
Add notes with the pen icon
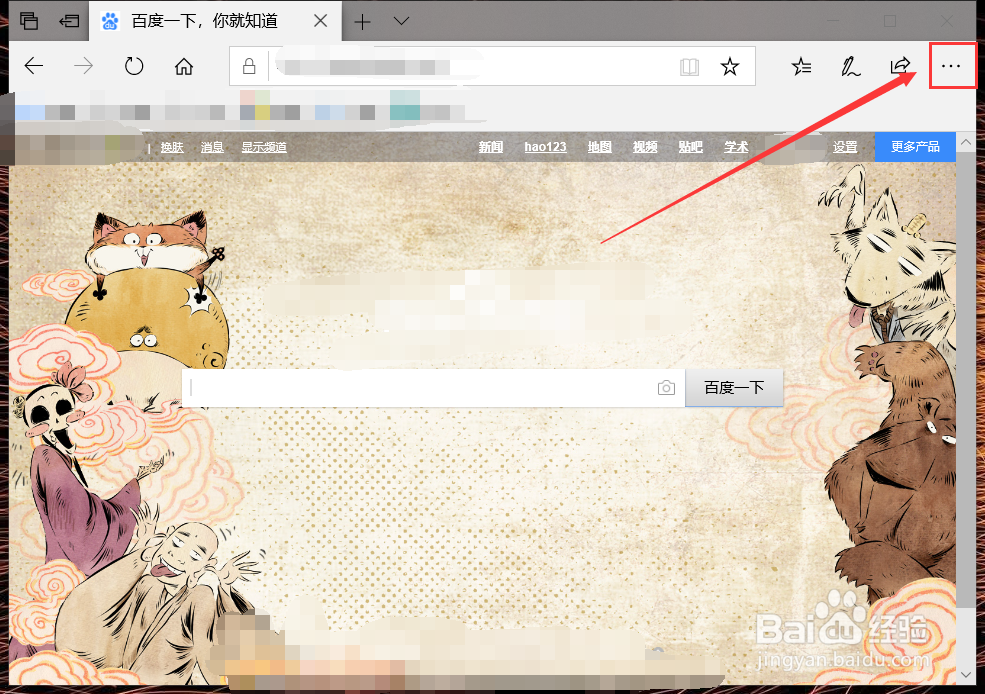[x=851, y=66]
